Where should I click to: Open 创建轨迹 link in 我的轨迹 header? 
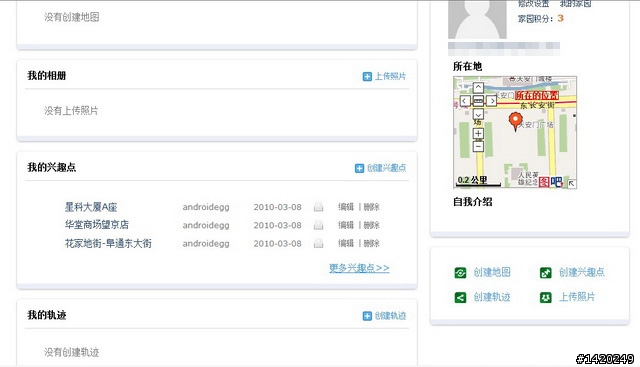[x=390, y=316]
